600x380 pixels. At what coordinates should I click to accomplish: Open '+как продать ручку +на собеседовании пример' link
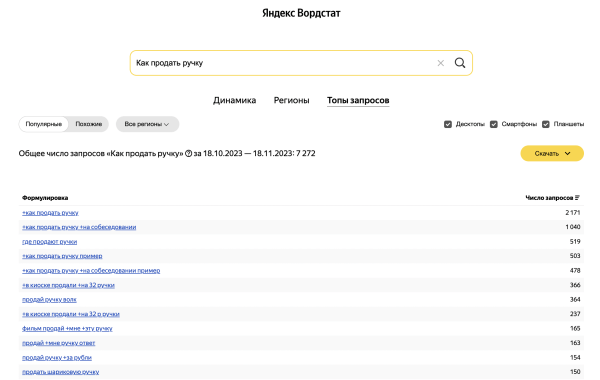coord(91,271)
